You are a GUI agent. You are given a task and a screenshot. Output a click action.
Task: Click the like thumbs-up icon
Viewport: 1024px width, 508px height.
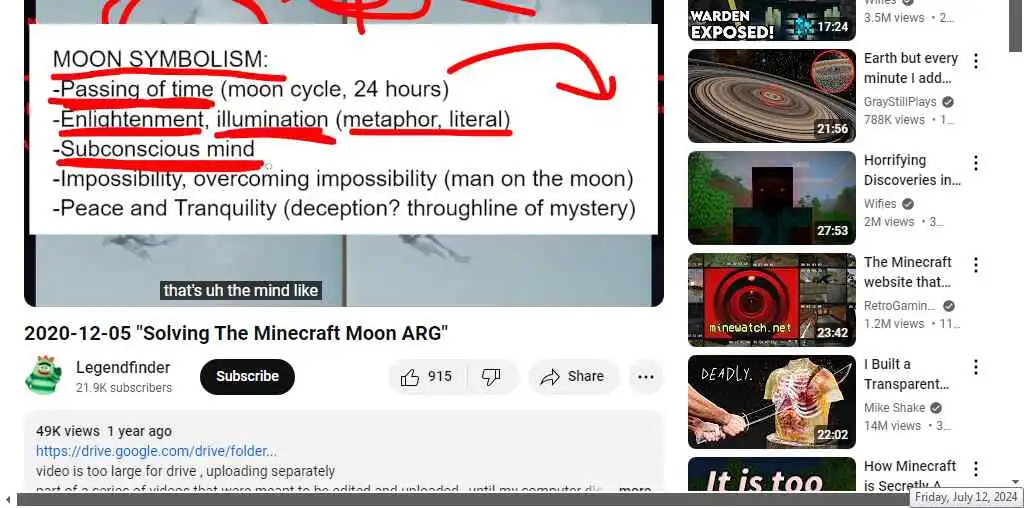pyautogui.click(x=409, y=377)
